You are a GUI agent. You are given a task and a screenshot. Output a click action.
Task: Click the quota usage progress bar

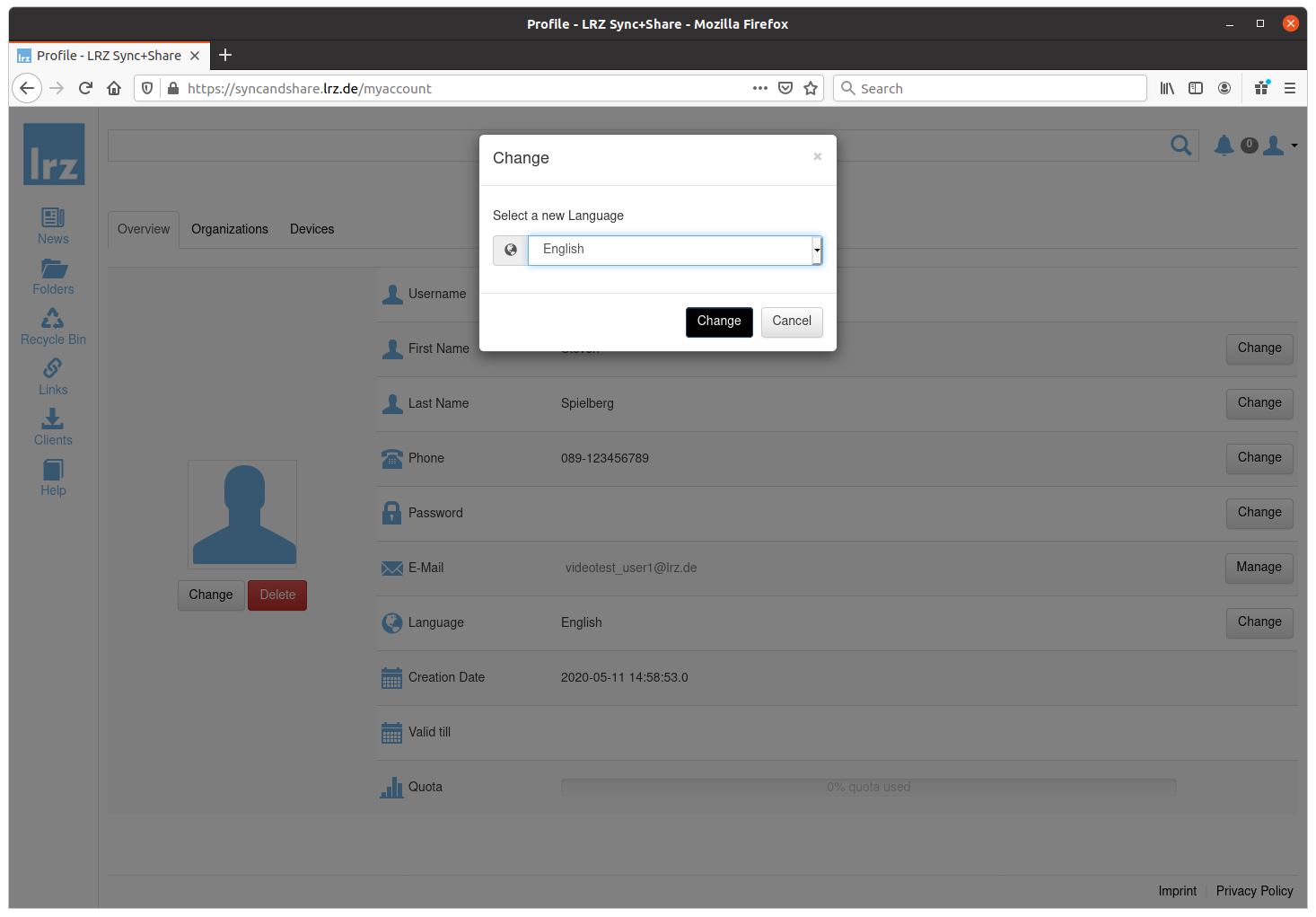pyautogui.click(x=868, y=787)
